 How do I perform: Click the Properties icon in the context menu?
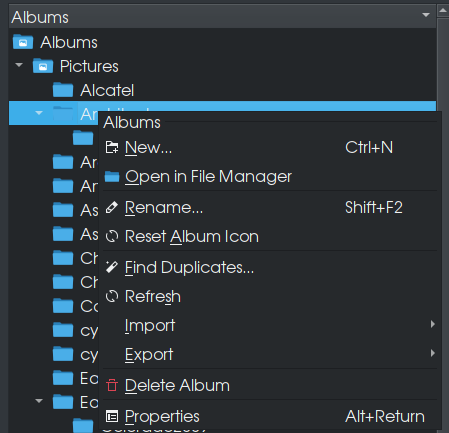112,416
